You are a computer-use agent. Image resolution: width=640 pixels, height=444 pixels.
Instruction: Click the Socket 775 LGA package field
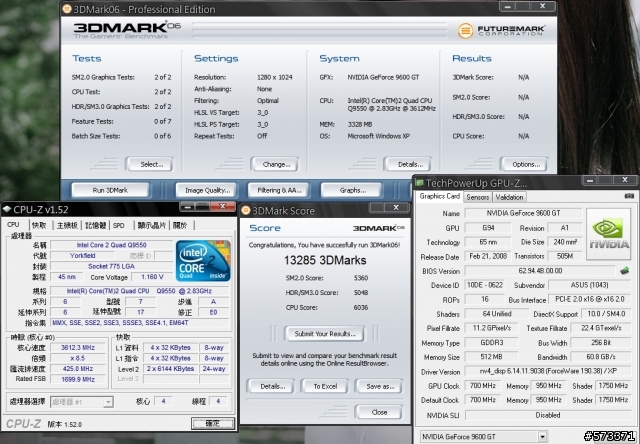[111, 266]
